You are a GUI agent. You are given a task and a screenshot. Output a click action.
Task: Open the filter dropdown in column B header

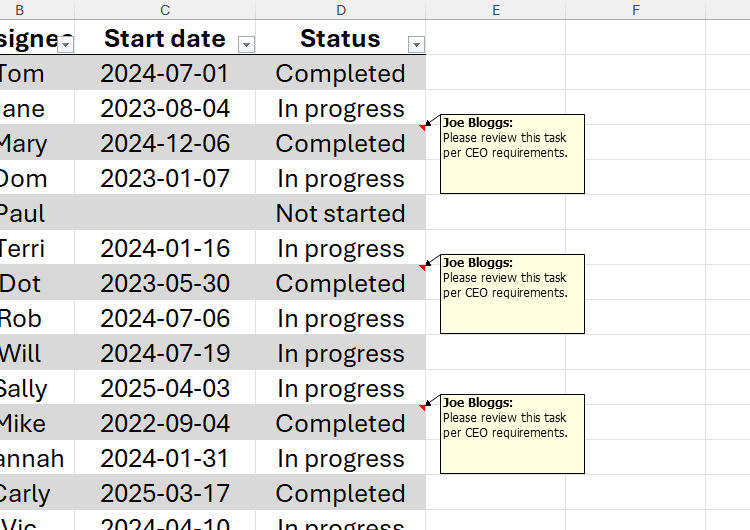pyautogui.click(x=66, y=44)
